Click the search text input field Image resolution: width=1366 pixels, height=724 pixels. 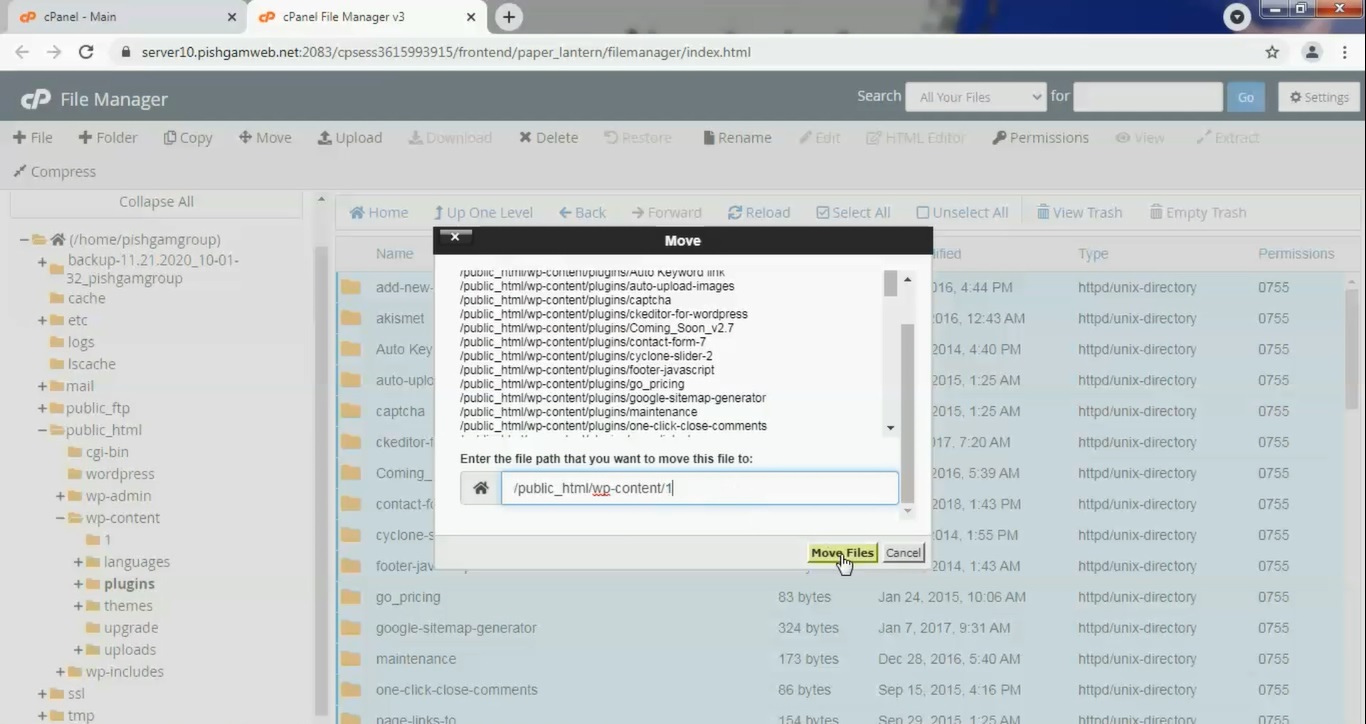[x=1148, y=97]
